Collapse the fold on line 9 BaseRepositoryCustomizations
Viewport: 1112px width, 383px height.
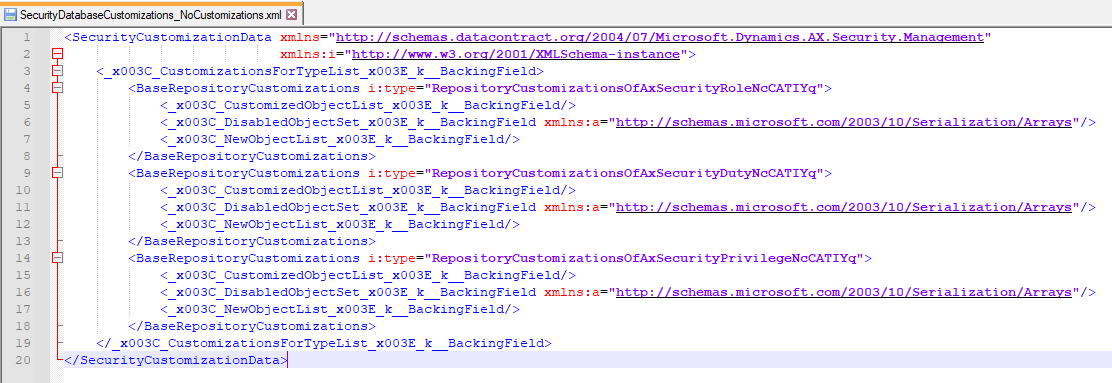57,173
